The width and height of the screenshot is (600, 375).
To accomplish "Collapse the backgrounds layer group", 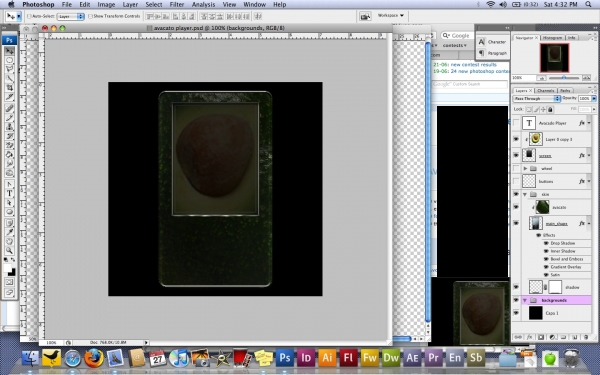I will [x=525, y=300].
